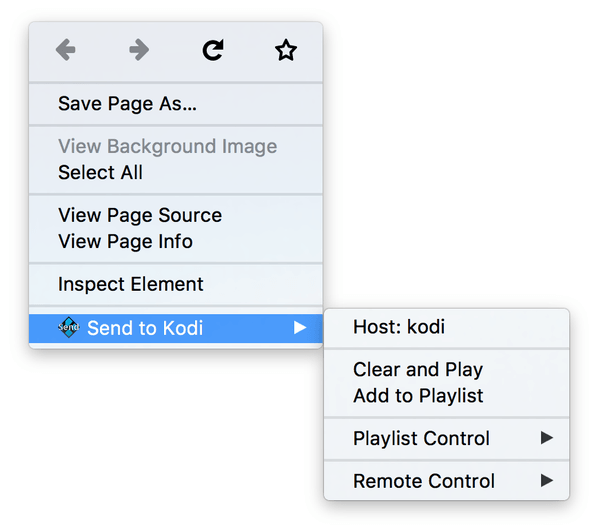Click the back arrow icon
590x525 pixels.
[65, 50]
